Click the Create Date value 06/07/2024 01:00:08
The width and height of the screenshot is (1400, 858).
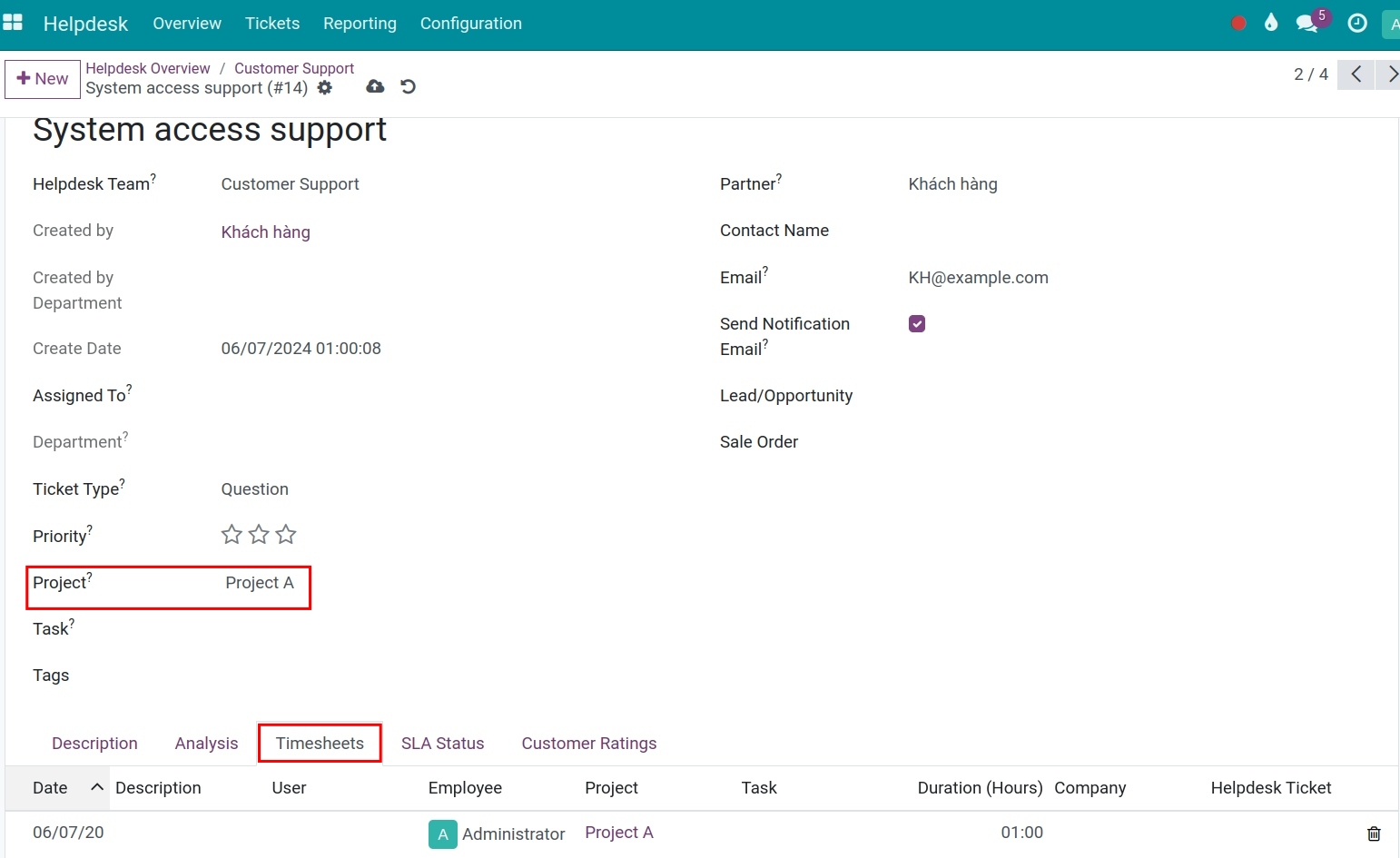301,349
